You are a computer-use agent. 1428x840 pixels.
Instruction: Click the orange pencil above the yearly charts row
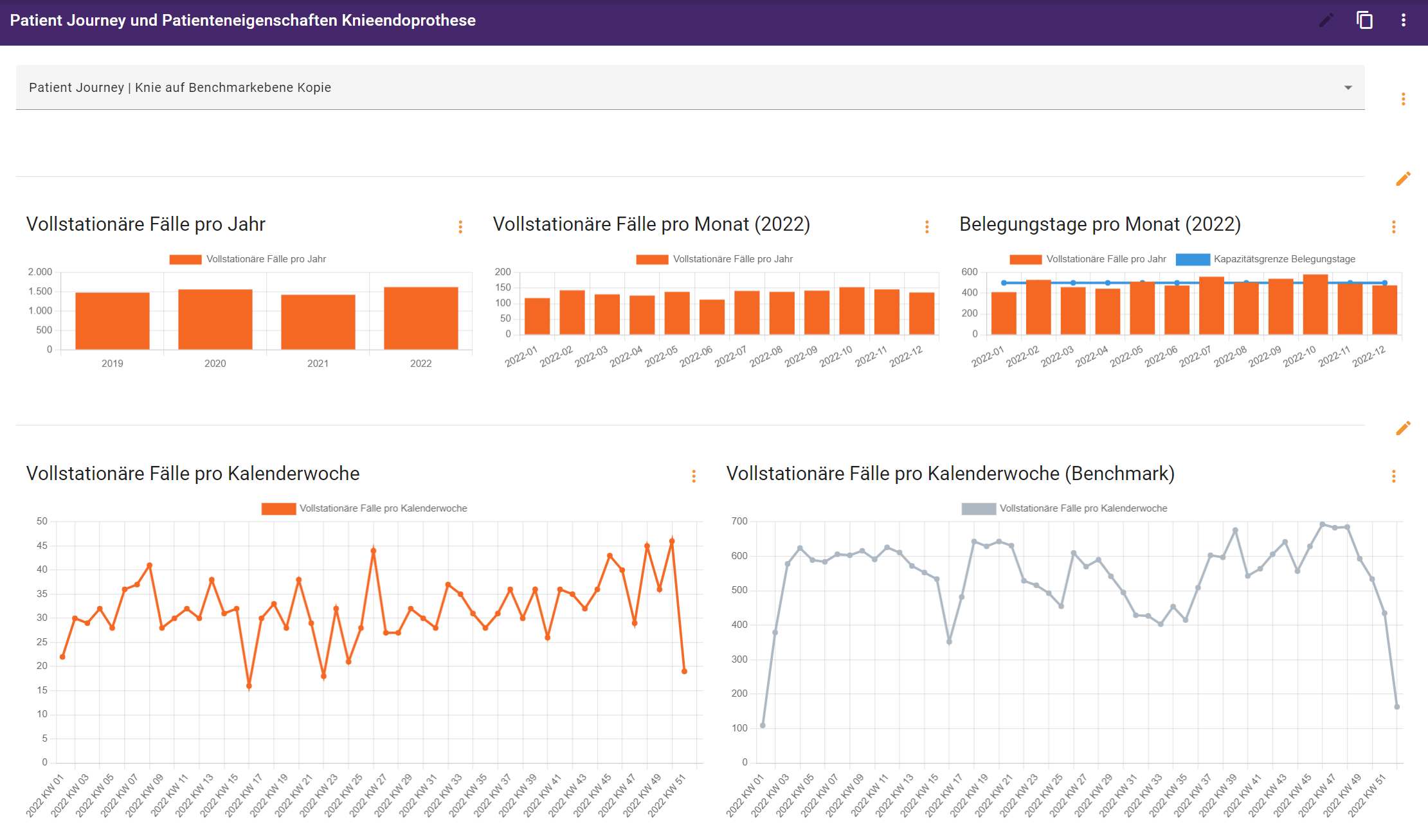click(1403, 179)
